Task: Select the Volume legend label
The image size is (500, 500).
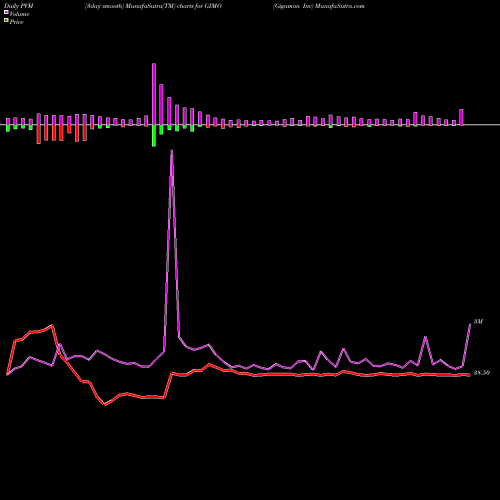Action: pyautogui.click(x=19, y=14)
